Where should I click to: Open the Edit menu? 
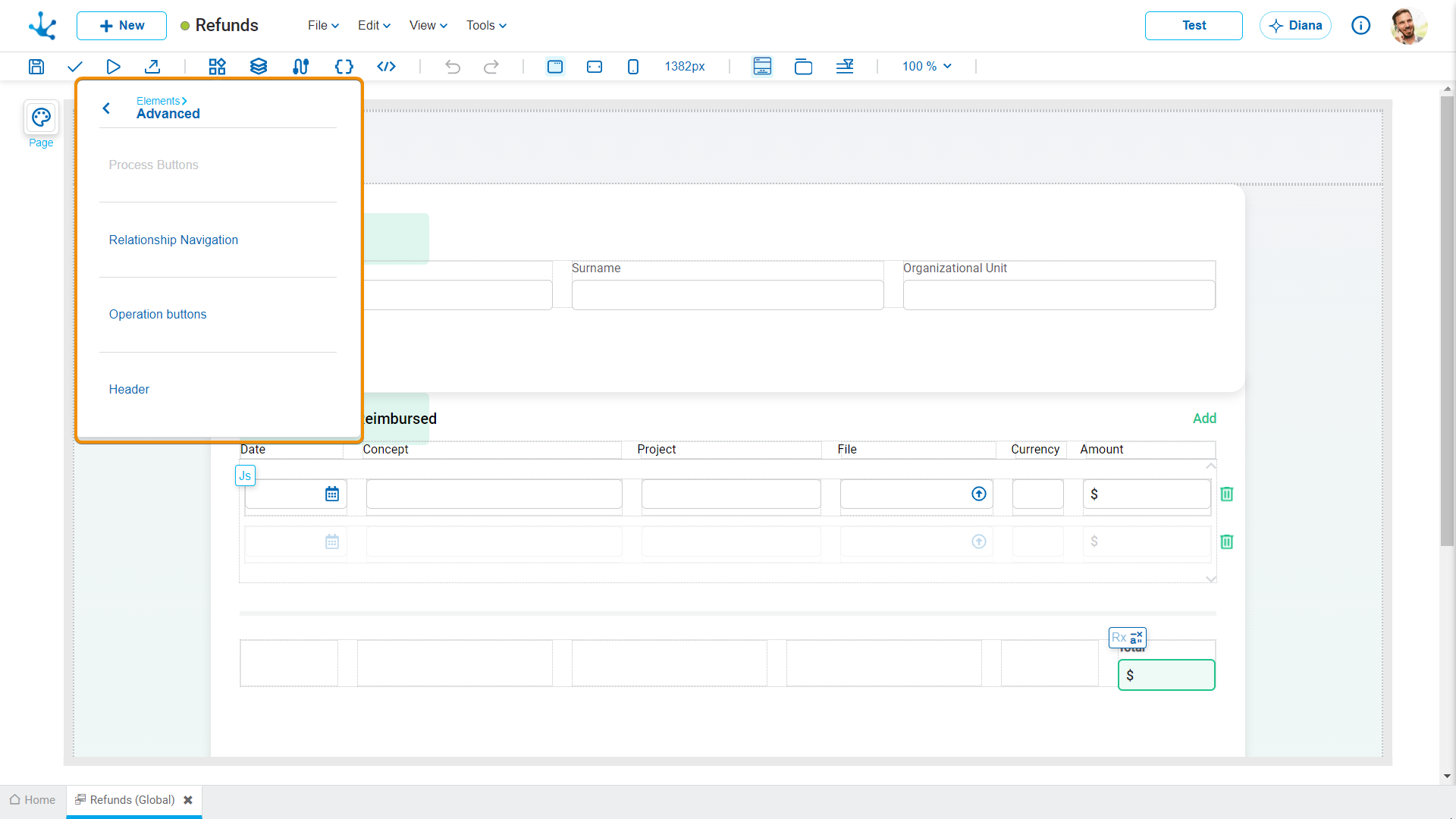coord(374,26)
